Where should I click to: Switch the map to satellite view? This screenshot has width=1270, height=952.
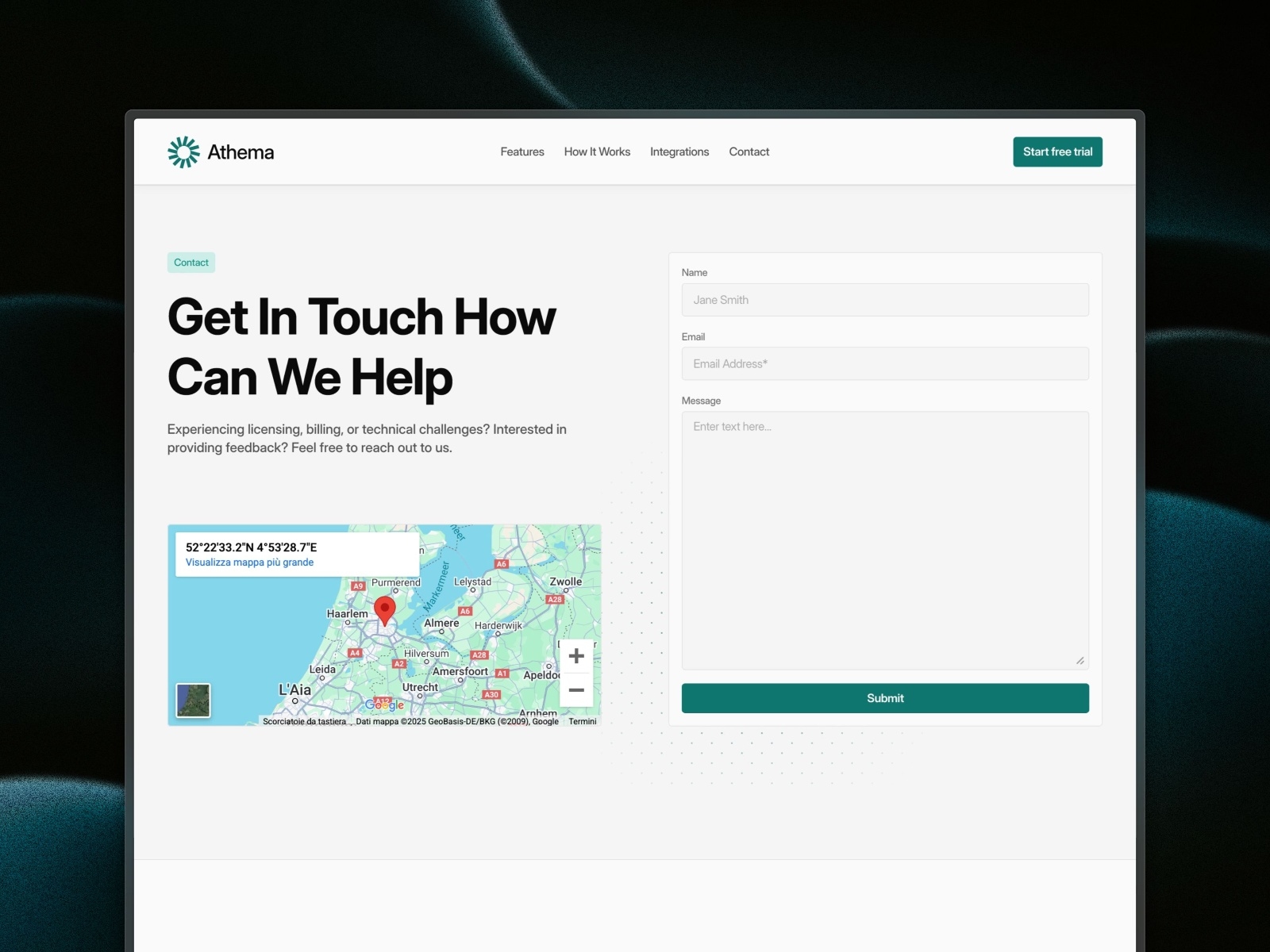(x=190, y=699)
